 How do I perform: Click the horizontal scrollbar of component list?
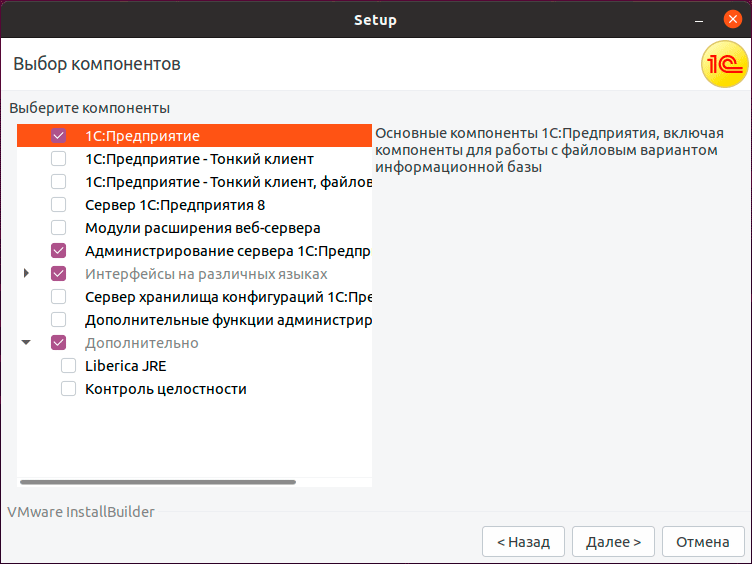pyautogui.click(x=158, y=482)
